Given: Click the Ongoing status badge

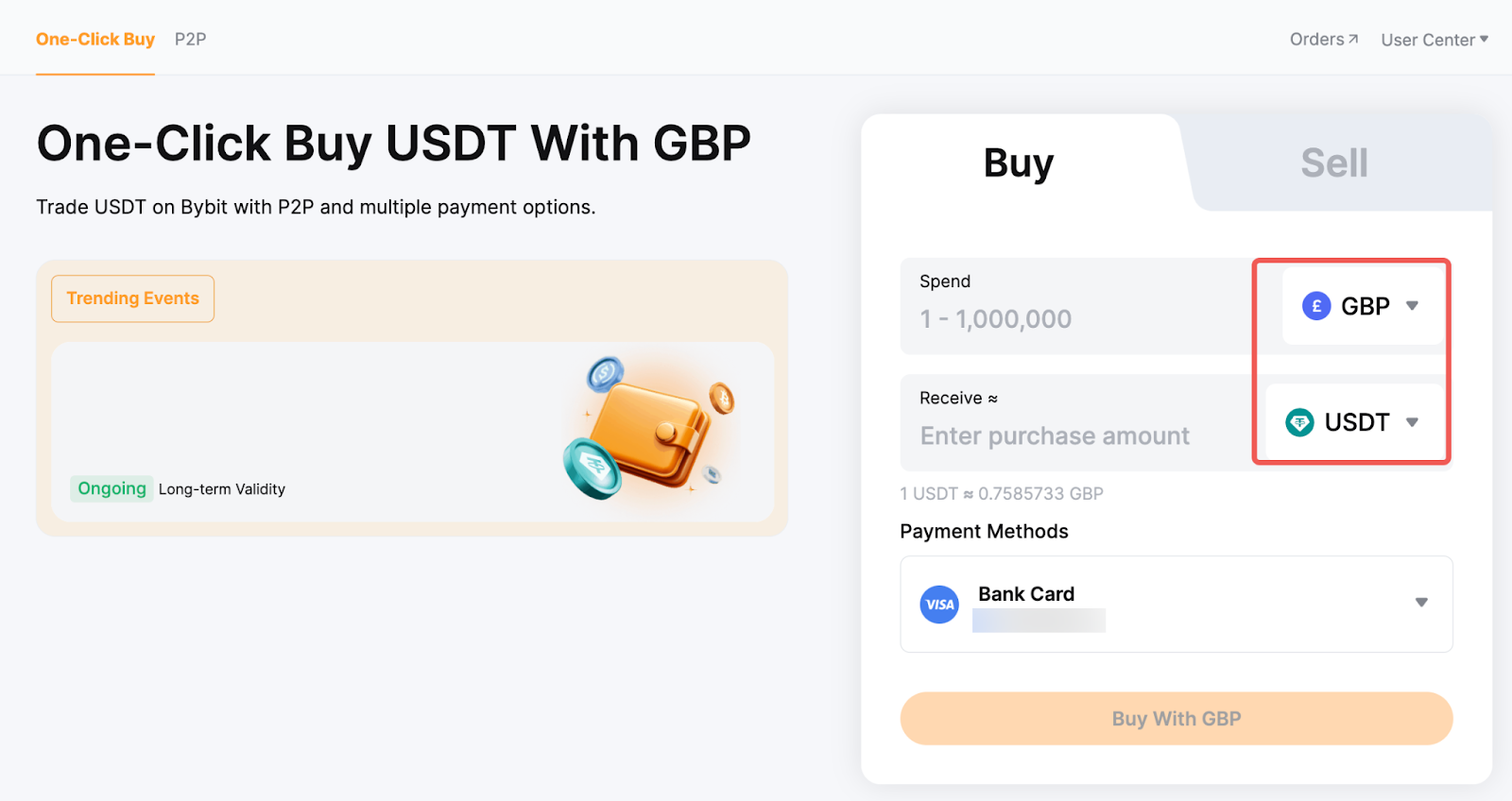Looking at the screenshot, I should pos(112,488).
